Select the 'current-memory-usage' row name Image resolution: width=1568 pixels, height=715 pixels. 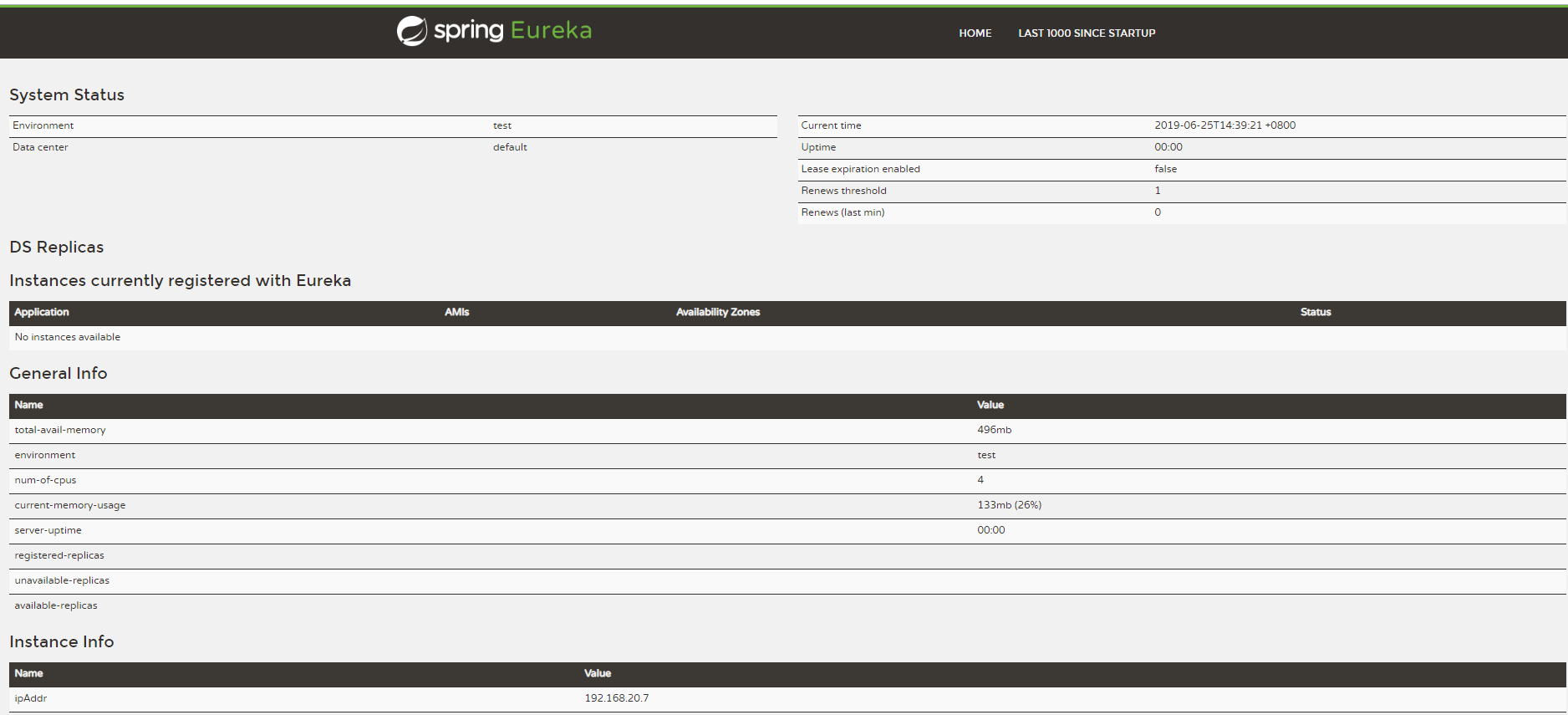click(x=70, y=505)
